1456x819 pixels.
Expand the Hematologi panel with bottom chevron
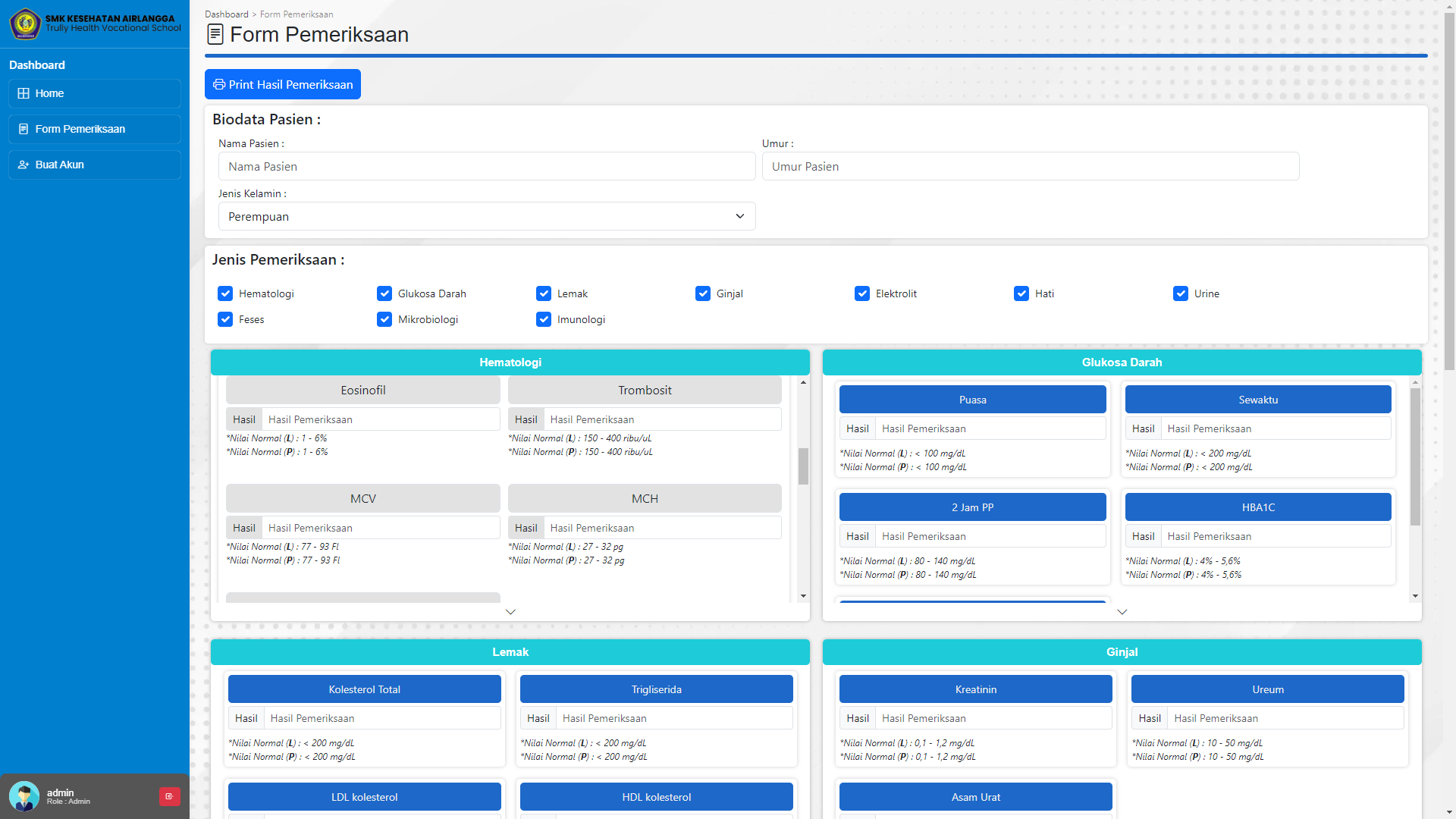(510, 611)
